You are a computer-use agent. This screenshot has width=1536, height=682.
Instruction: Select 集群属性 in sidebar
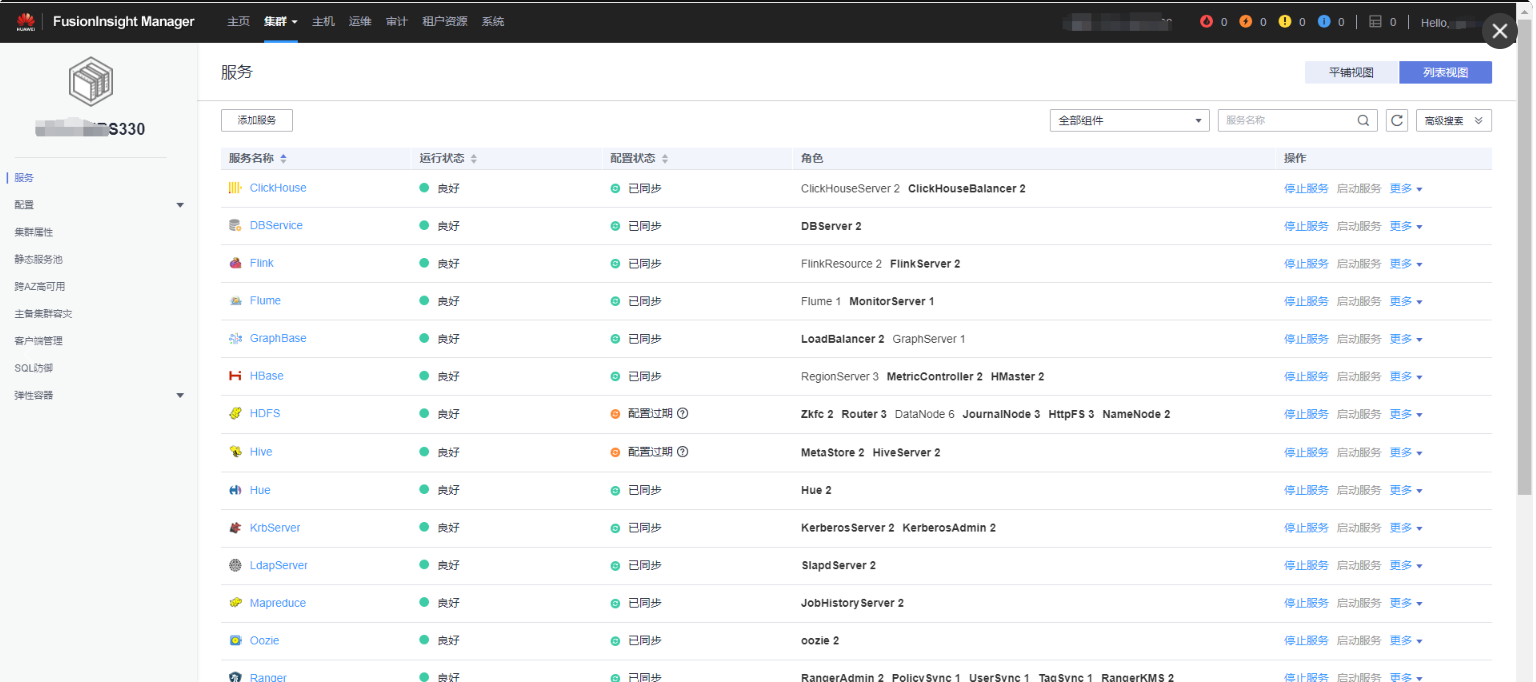click(x=34, y=232)
